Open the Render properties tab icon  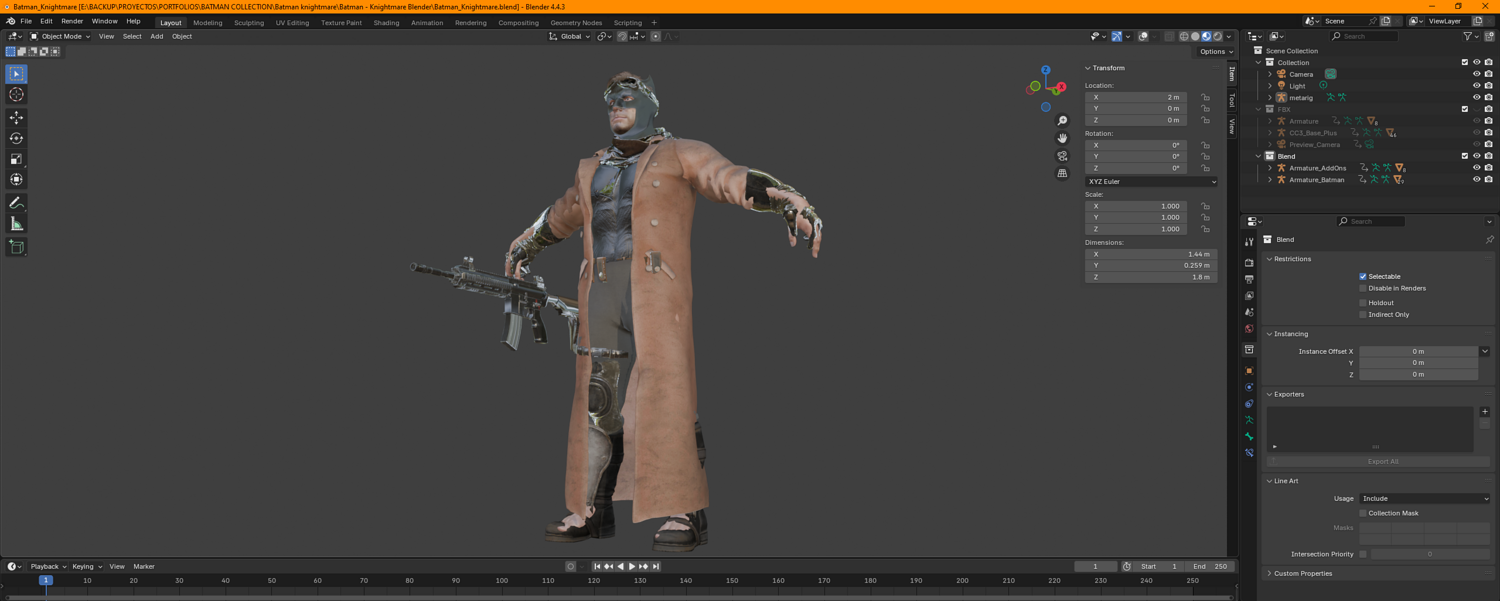coord(1249,263)
